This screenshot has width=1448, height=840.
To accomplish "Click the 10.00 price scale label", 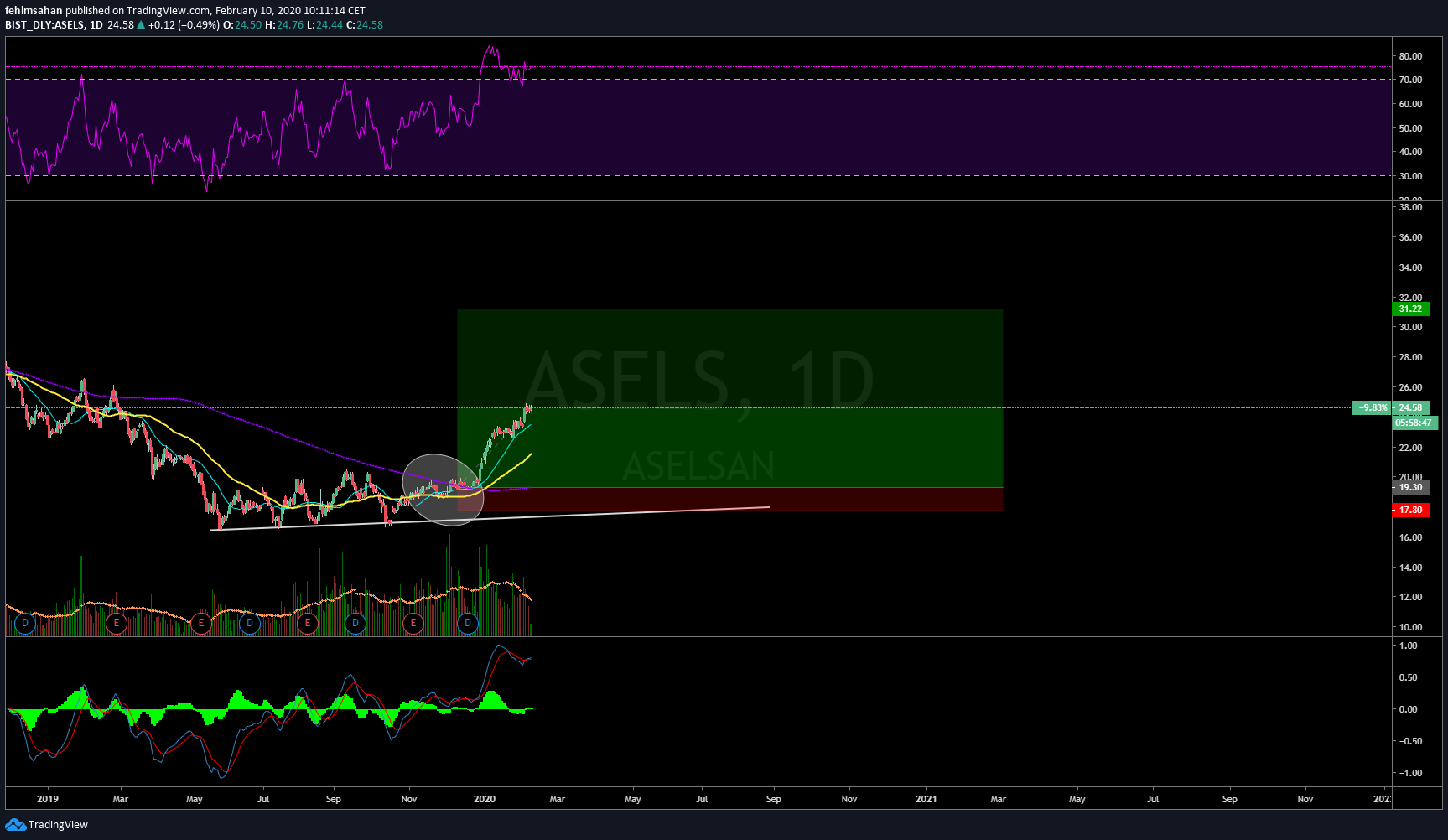I will pyautogui.click(x=1410, y=627).
